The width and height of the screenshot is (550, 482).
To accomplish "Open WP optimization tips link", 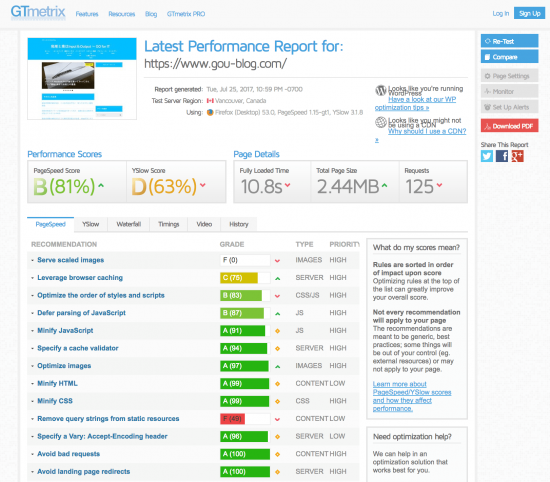I will [415, 103].
